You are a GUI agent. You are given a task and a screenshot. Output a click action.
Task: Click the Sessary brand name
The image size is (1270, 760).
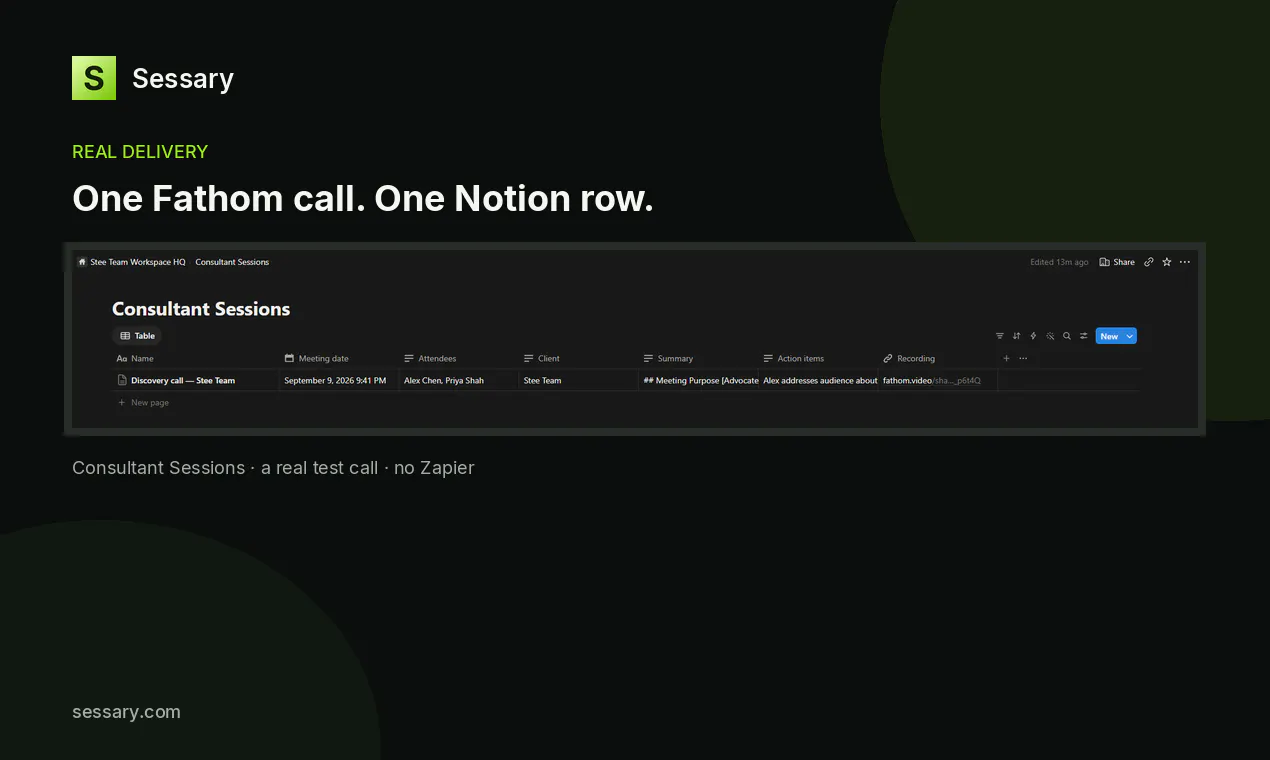(183, 78)
